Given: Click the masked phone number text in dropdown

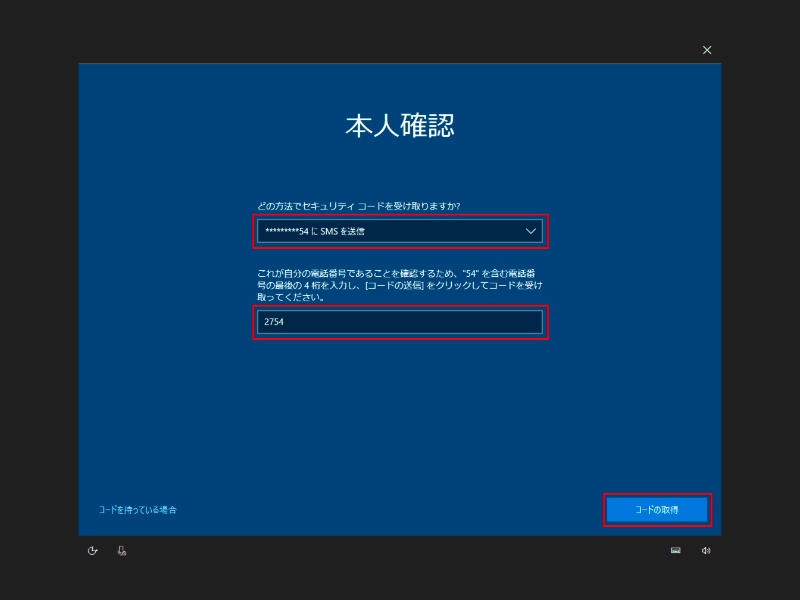Looking at the screenshot, I should point(311,232).
